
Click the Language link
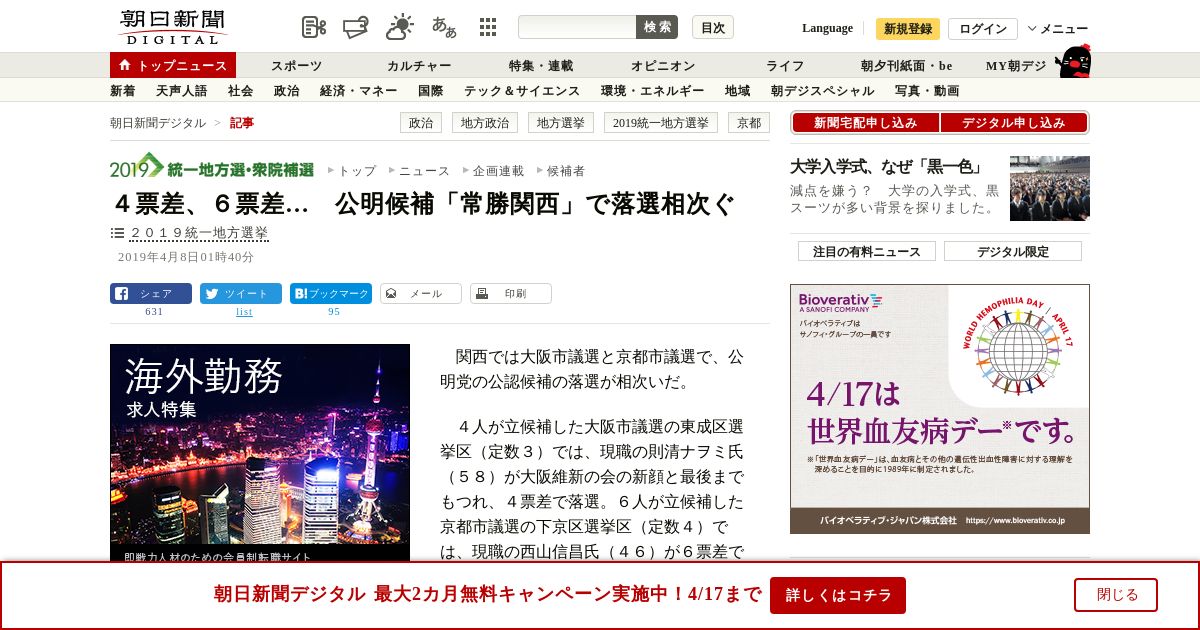827,28
